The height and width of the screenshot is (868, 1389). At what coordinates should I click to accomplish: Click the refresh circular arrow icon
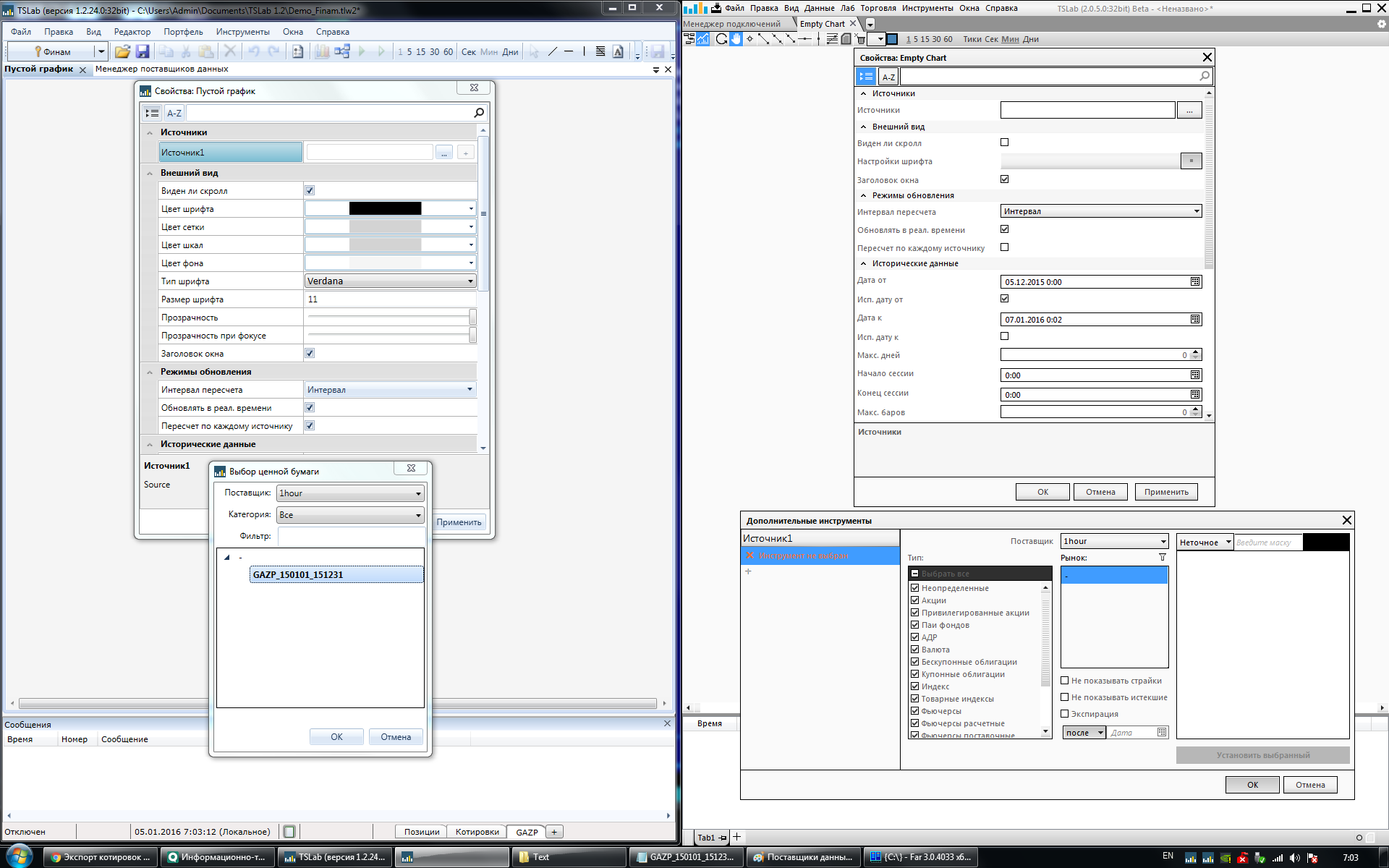(x=721, y=39)
